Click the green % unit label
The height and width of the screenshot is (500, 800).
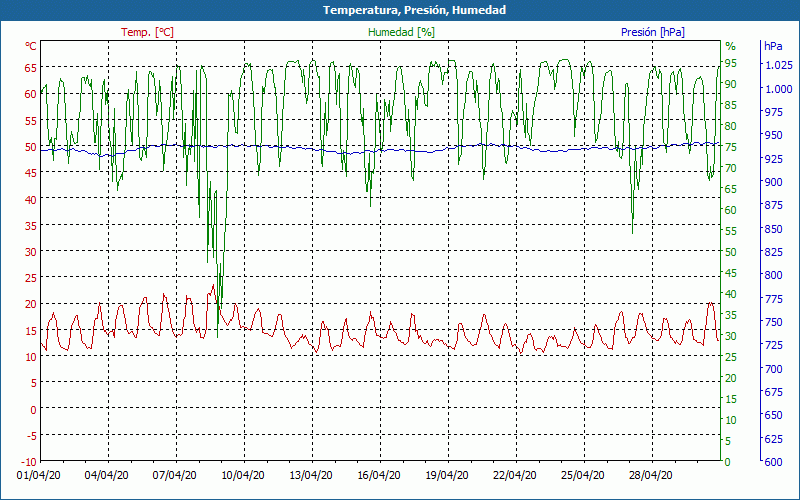click(731, 46)
